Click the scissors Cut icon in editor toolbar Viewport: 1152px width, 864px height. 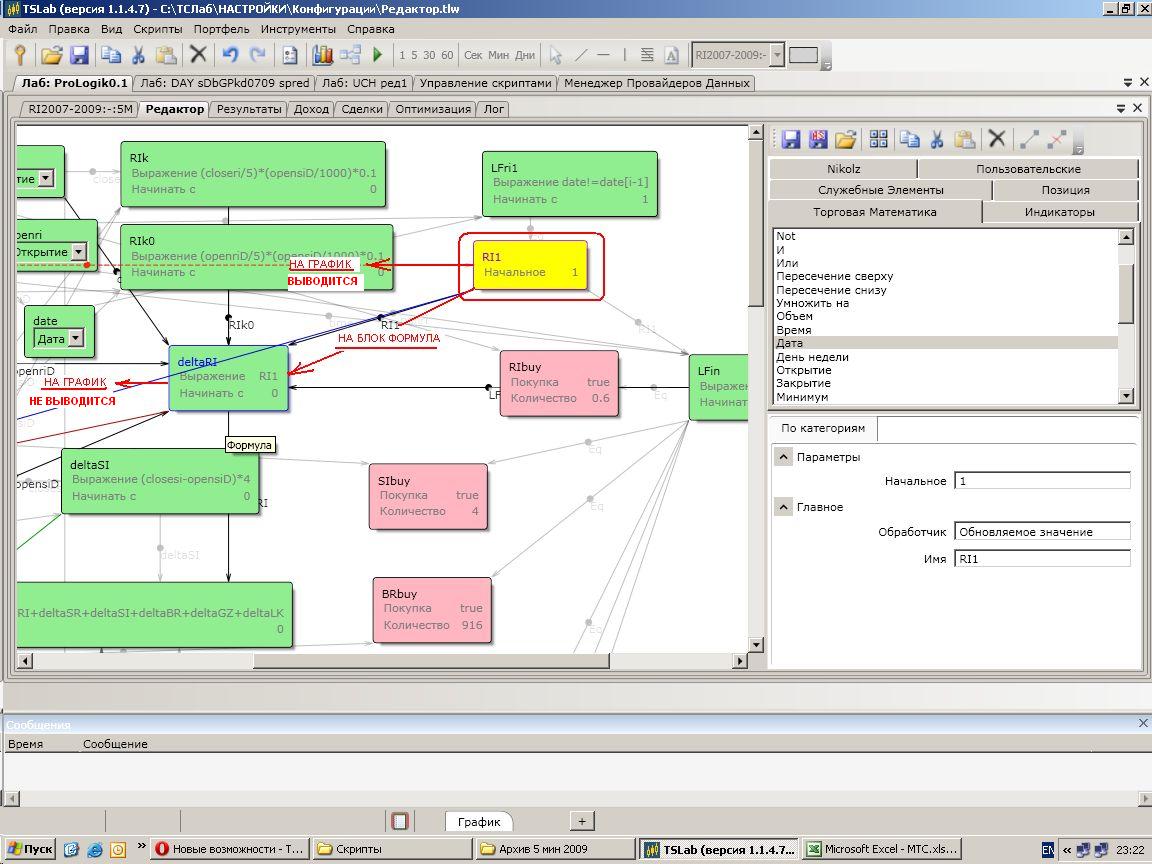click(937, 140)
